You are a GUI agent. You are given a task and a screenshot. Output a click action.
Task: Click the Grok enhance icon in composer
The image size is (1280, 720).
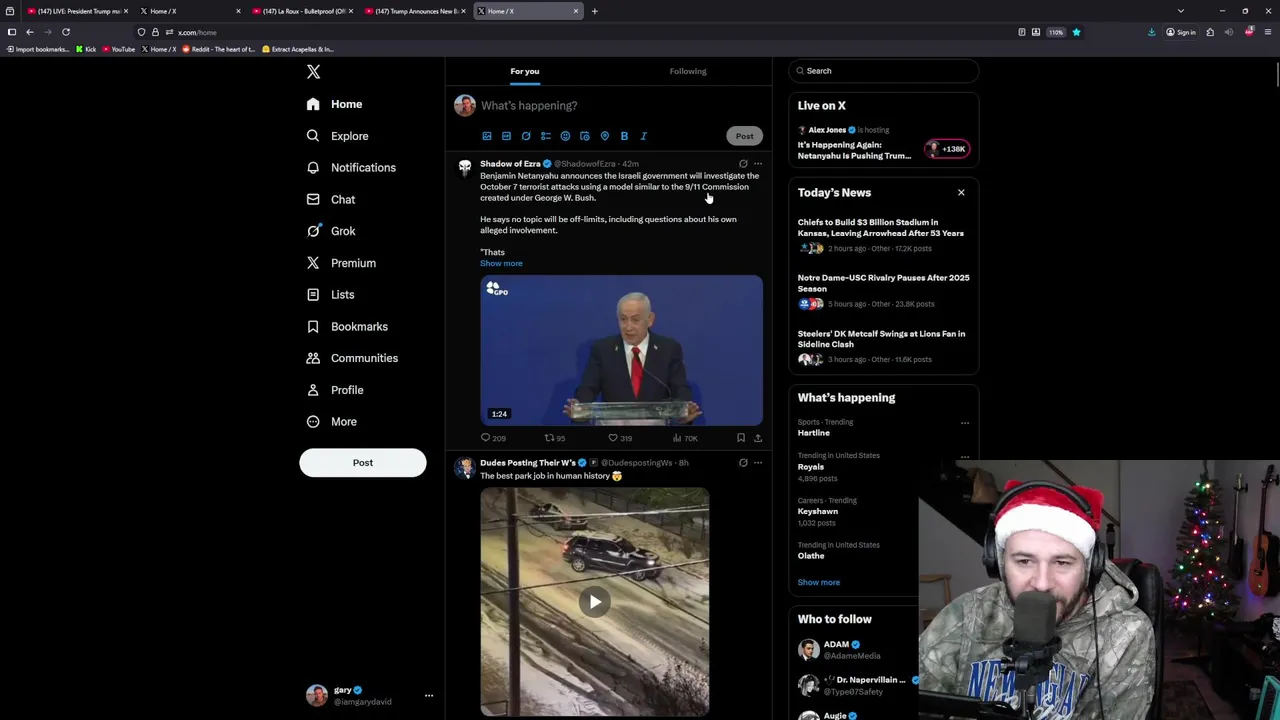(526, 136)
